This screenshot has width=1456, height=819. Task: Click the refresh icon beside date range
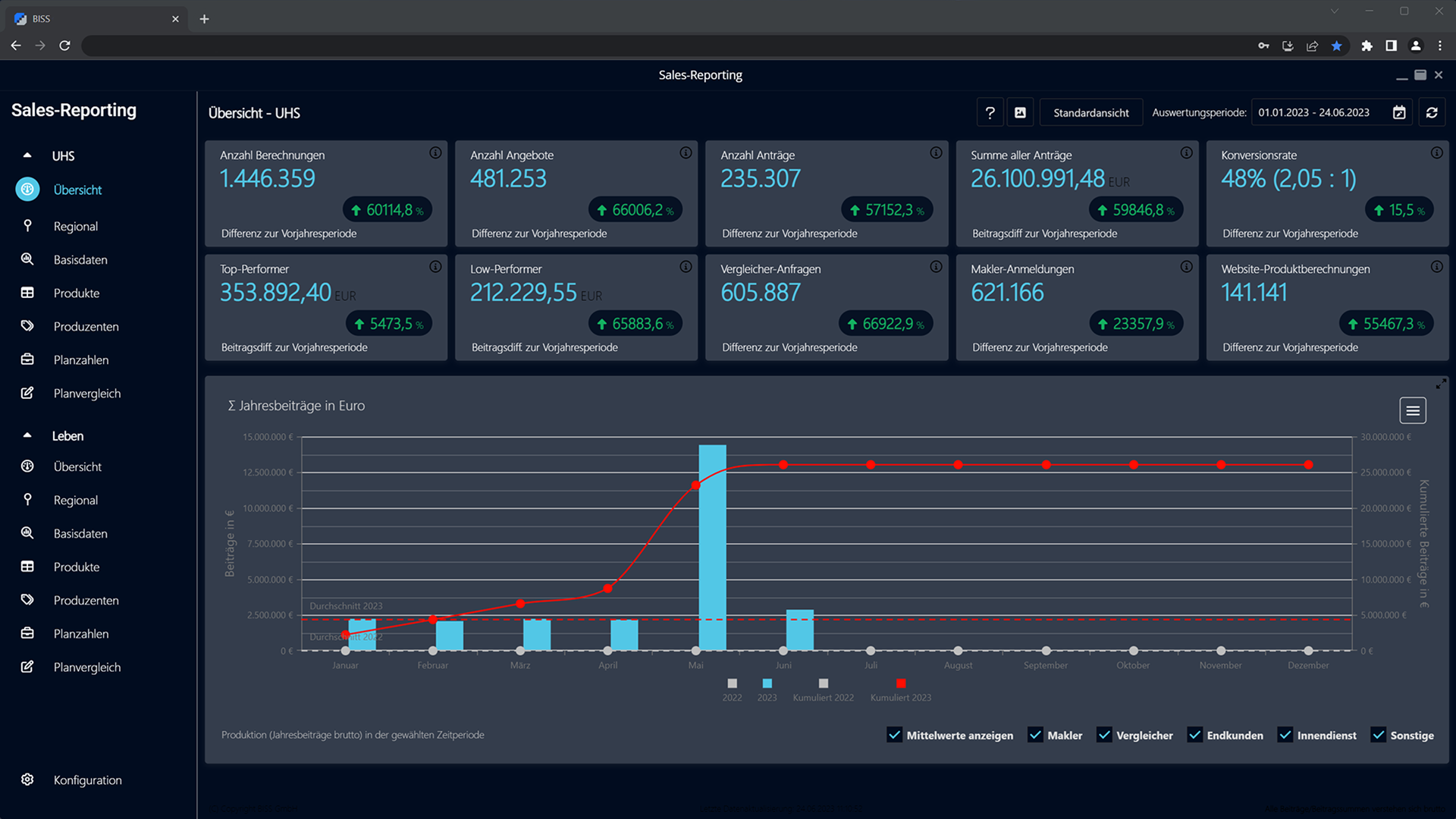click(1432, 113)
